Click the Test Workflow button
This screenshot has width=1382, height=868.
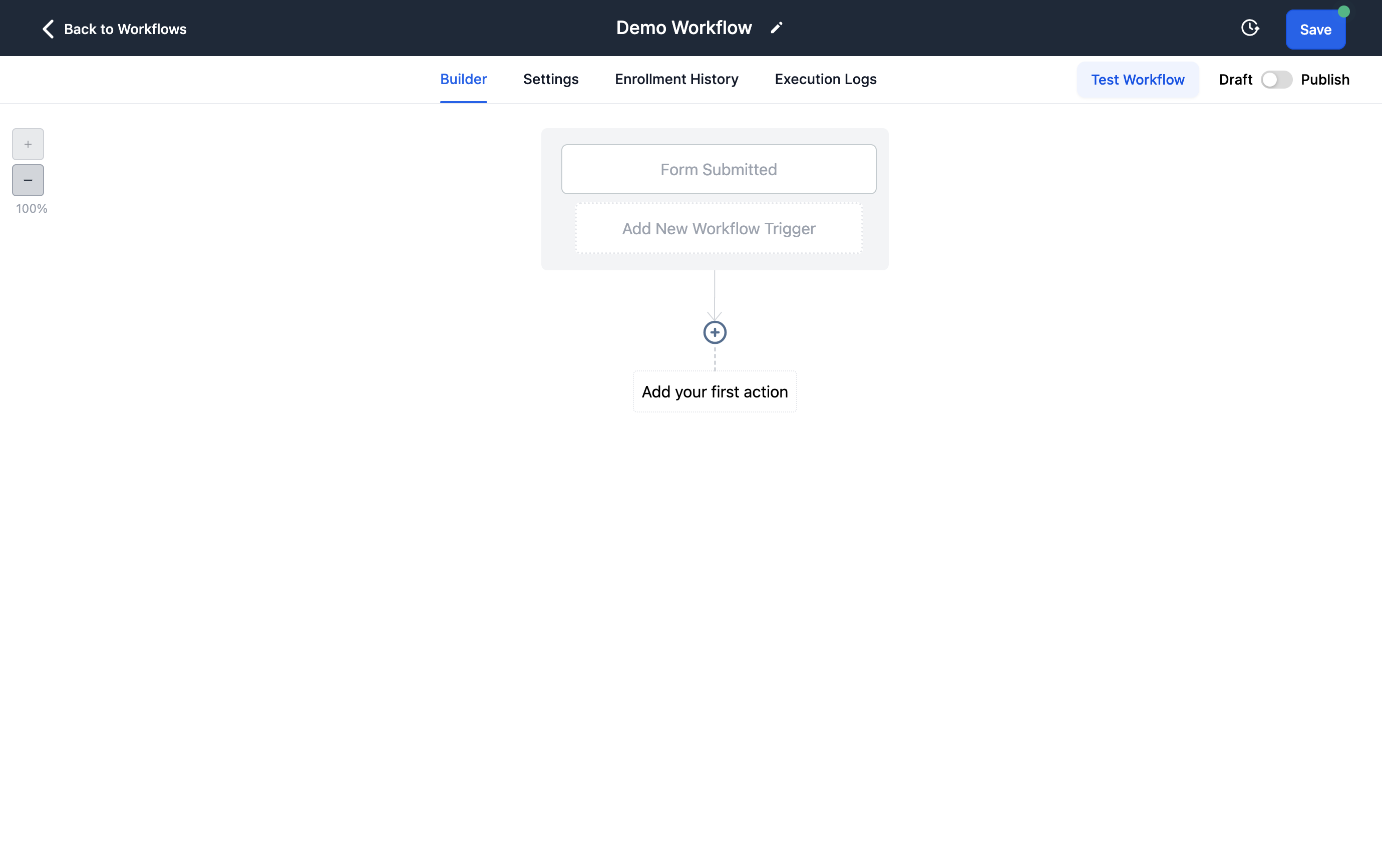(1138, 80)
